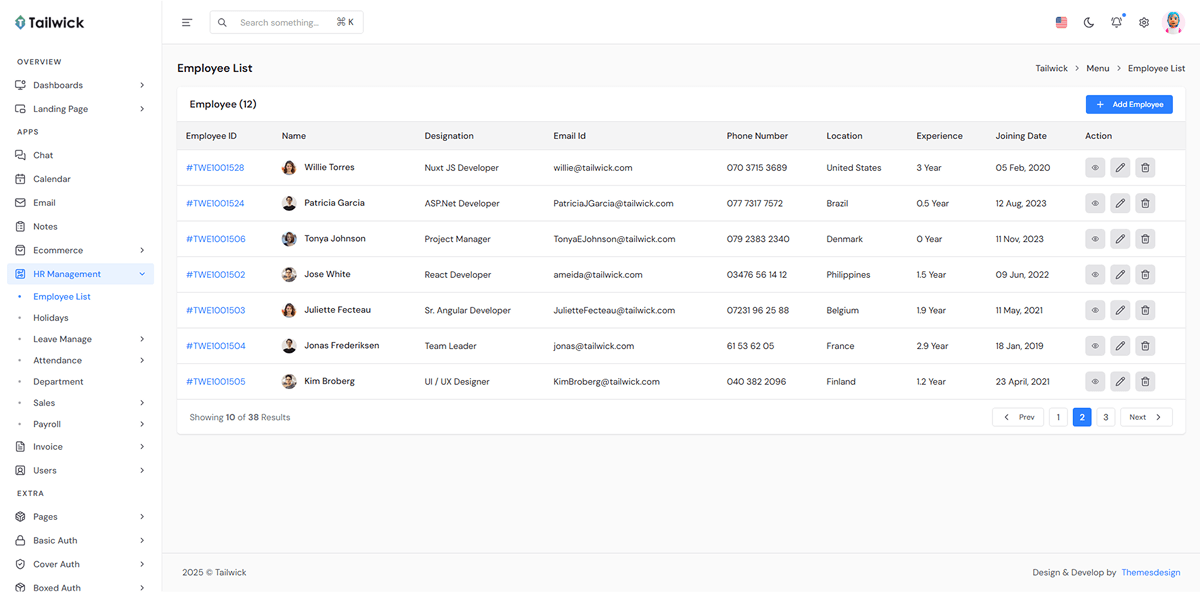Screen dimensions: 1200x592
Task: Open the settings gear icon
Action: point(1144,22)
